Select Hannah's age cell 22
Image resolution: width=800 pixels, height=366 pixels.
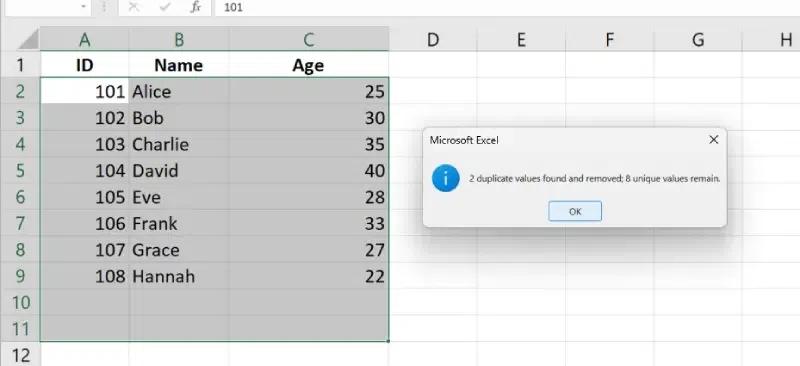(x=309, y=276)
